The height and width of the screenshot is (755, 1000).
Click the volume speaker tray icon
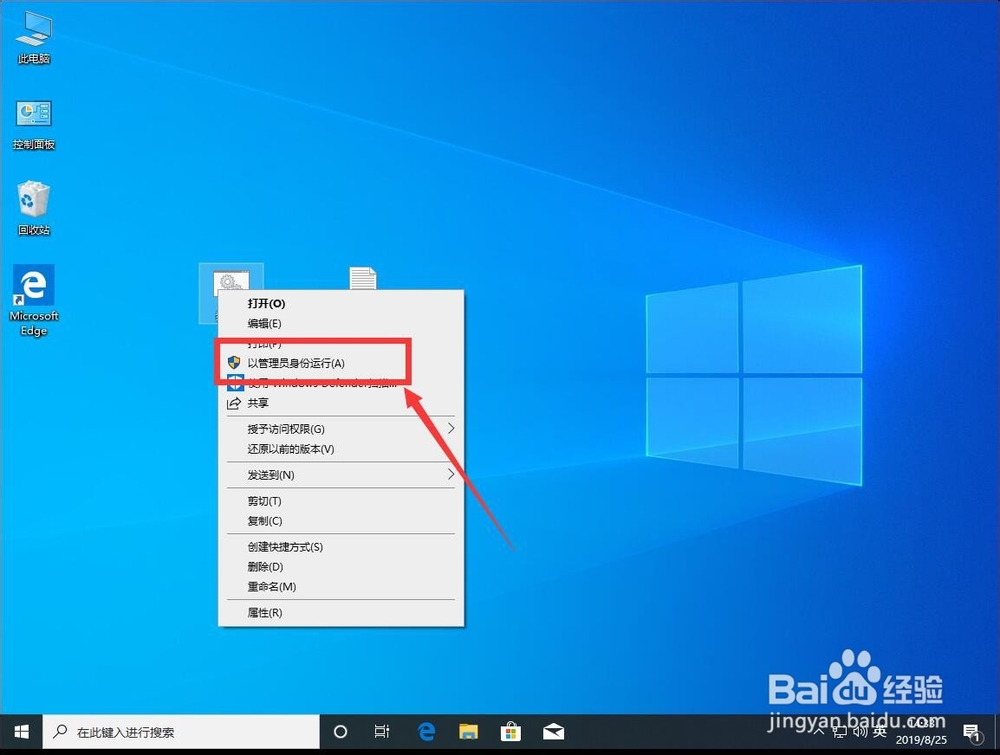coord(860,732)
